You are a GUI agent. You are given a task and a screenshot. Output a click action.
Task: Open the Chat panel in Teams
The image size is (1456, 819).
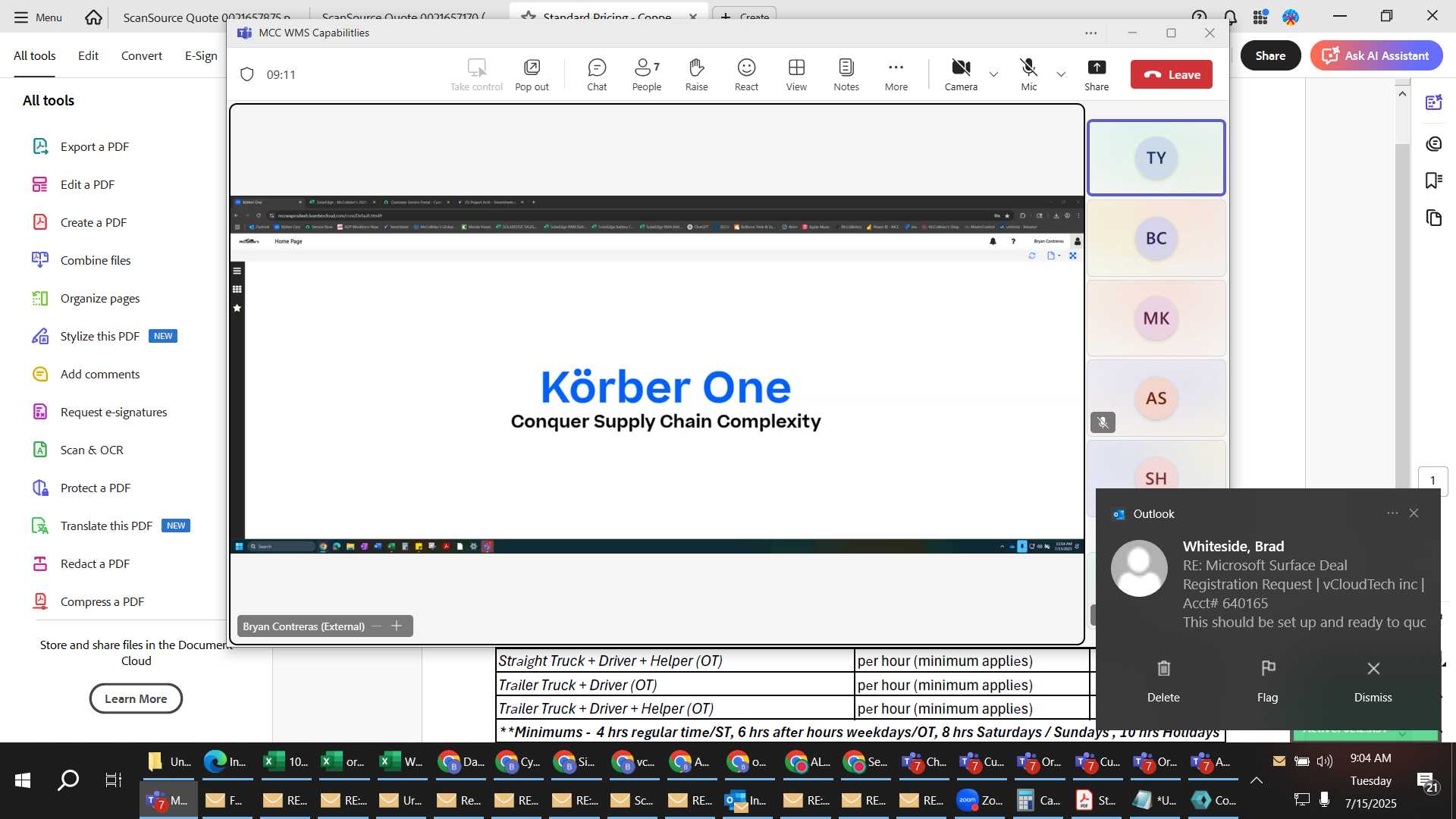597,74
